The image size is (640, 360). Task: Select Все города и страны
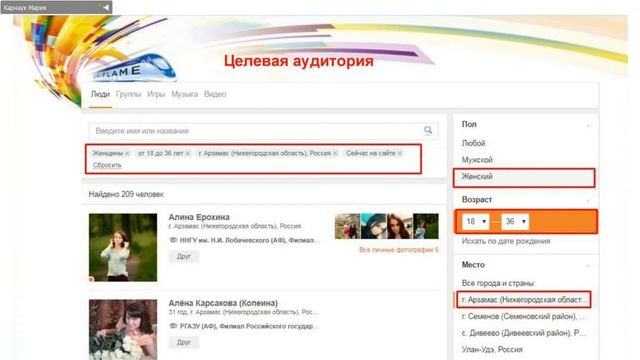[x=498, y=283]
